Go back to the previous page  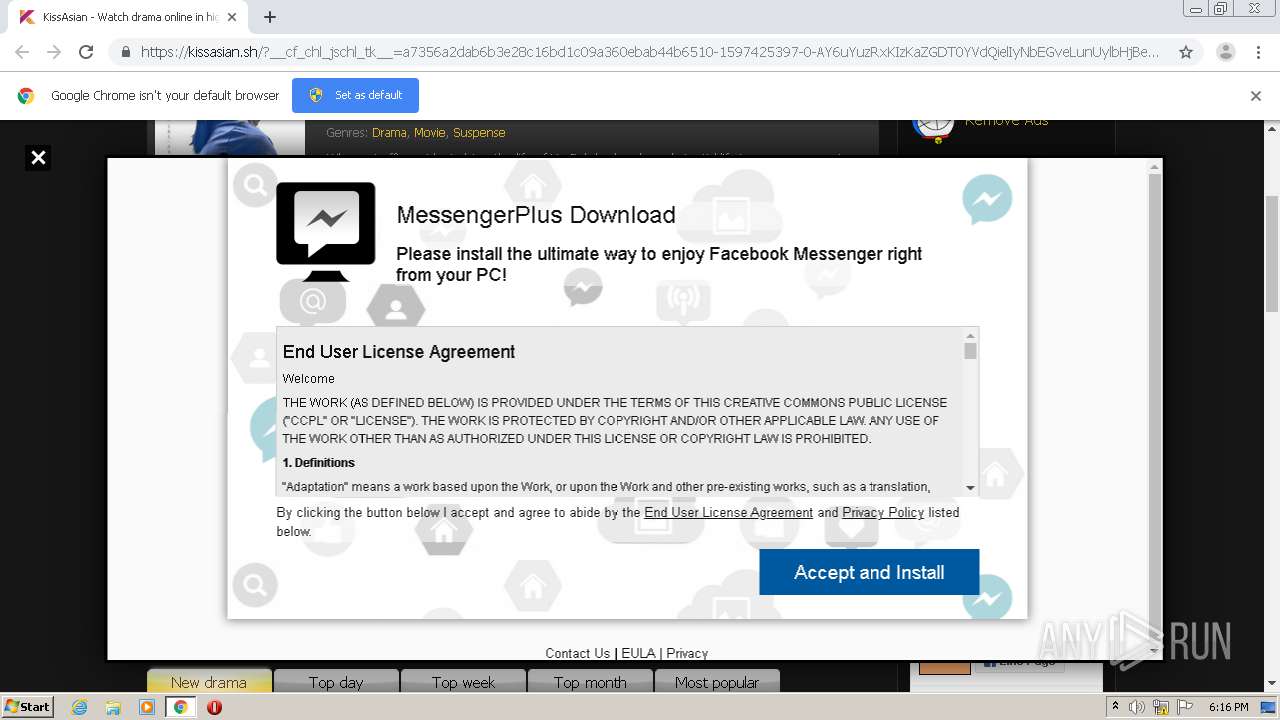22,52
